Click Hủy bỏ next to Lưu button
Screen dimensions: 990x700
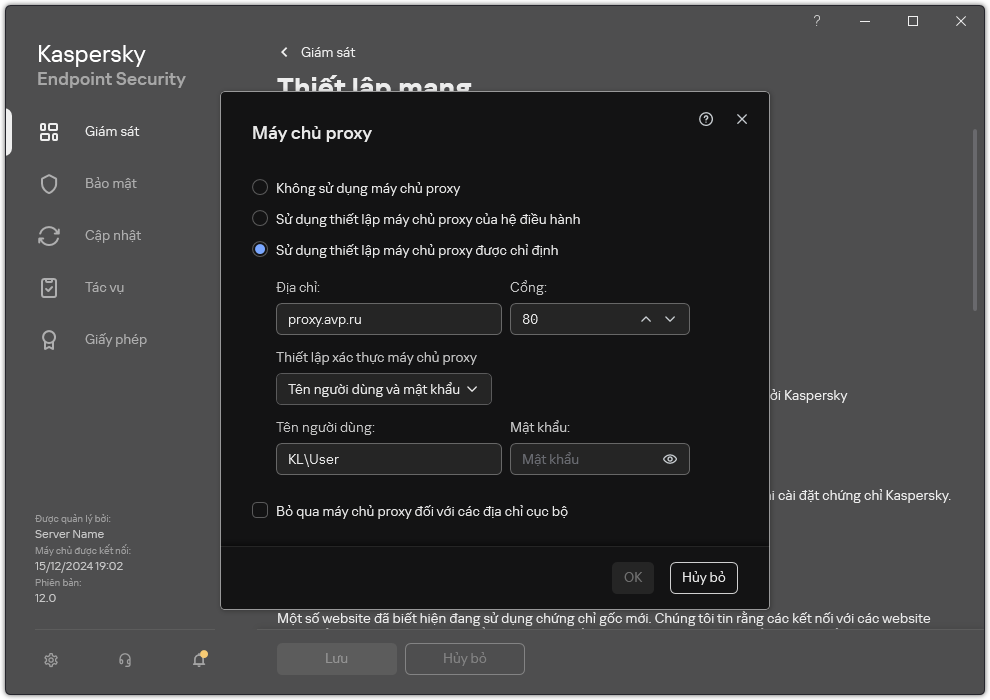click(465, 659)
